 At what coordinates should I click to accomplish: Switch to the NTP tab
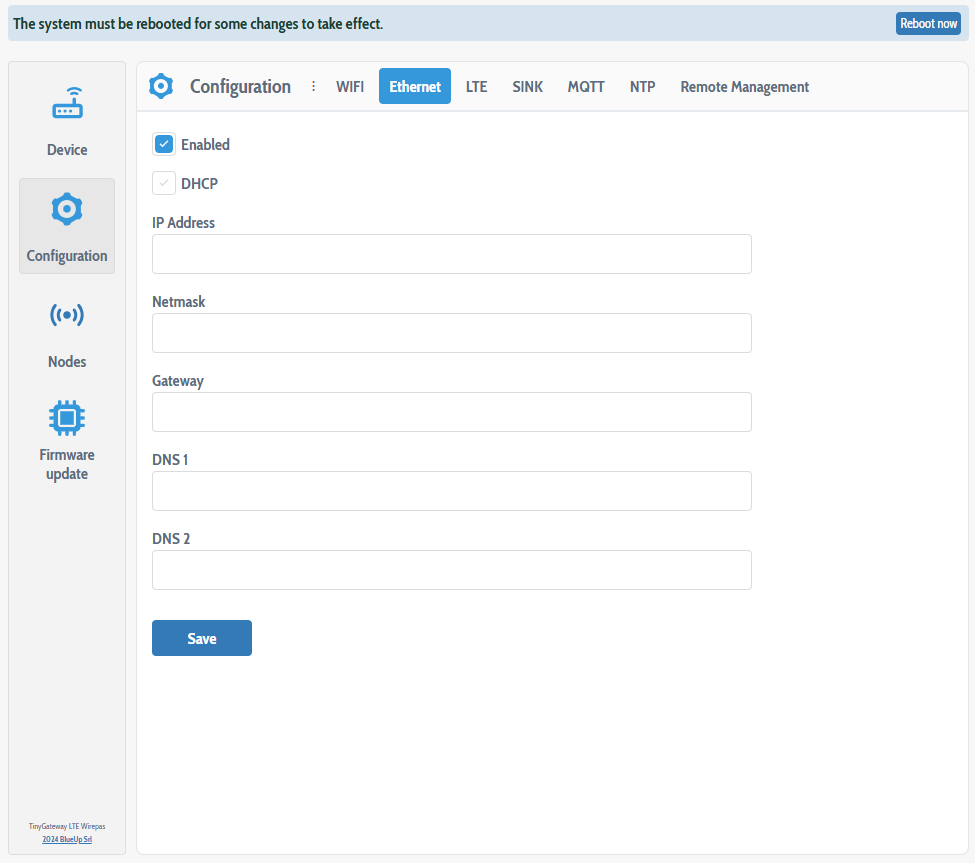click(642, 87)
